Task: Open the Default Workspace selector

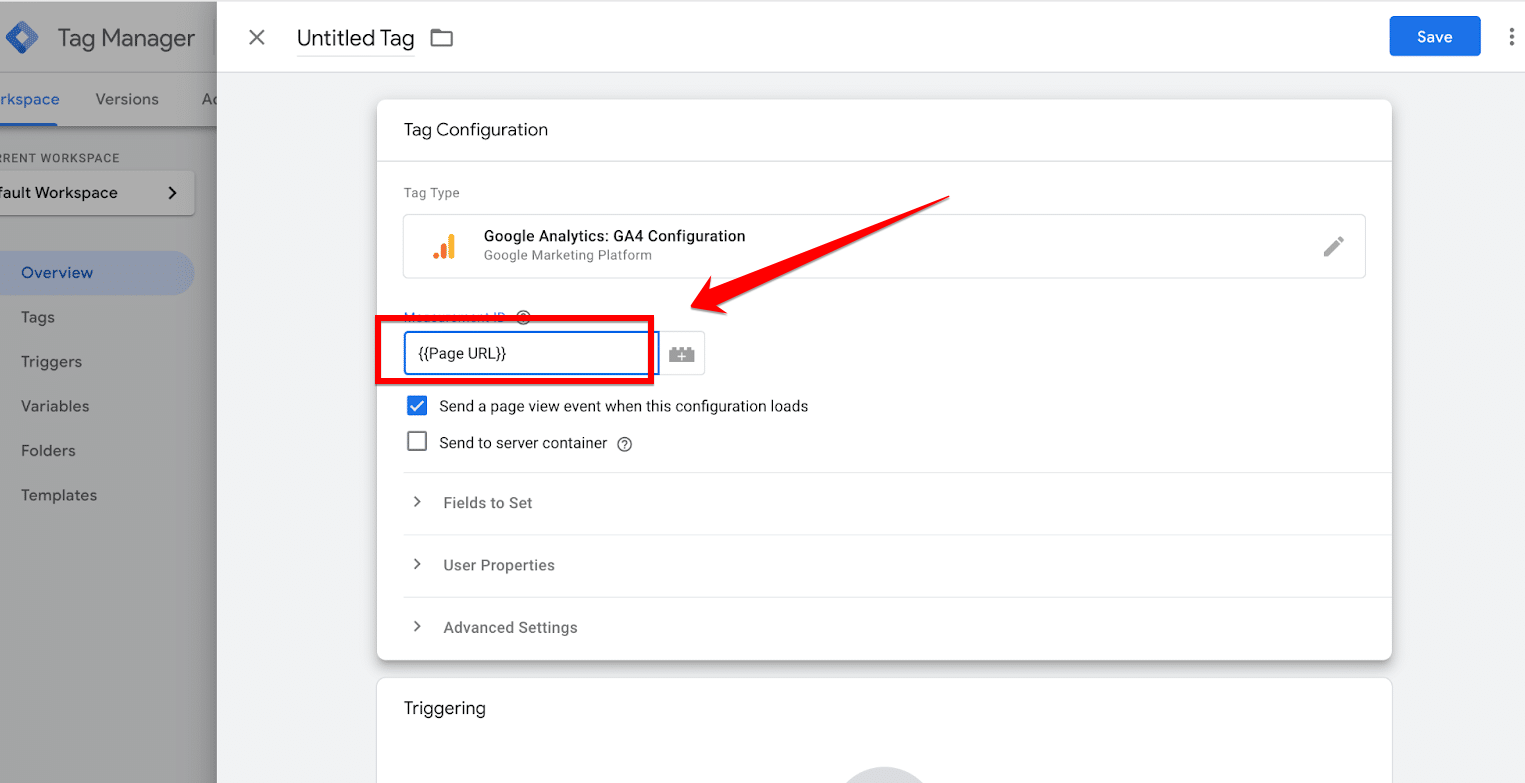Action: click(95, 193)
